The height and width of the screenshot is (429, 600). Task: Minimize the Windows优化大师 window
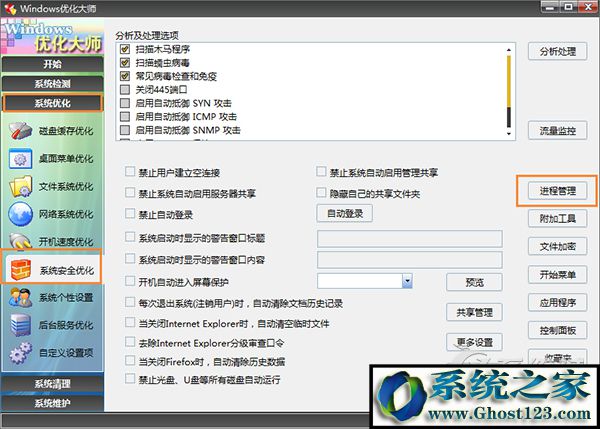tap(549, 7)
